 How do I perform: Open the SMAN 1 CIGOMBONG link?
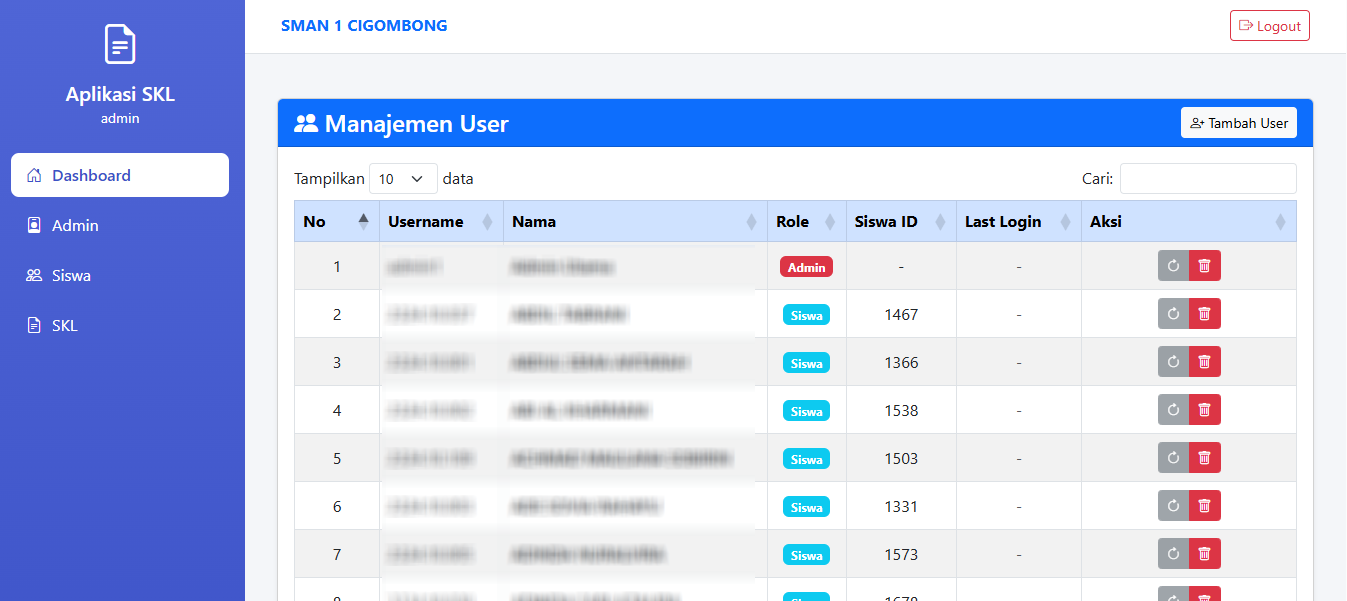click(364, 26)
